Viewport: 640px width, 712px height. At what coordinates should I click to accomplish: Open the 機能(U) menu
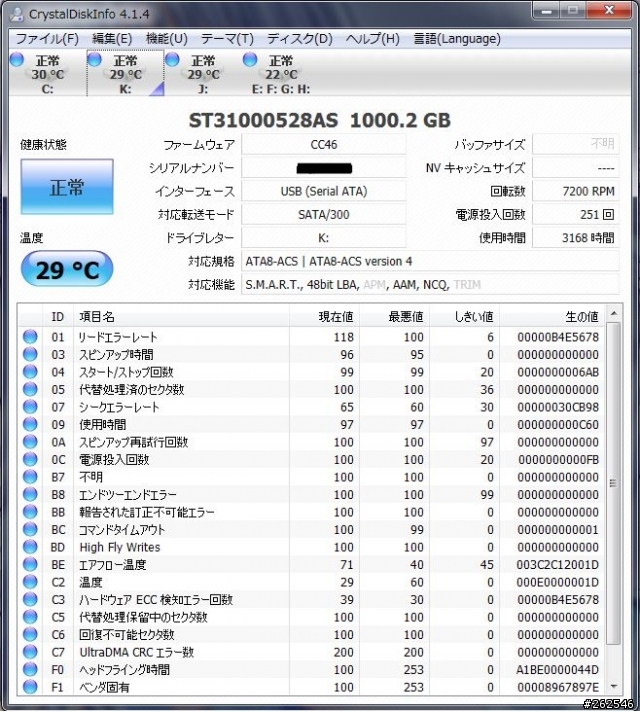click(166, 39)
